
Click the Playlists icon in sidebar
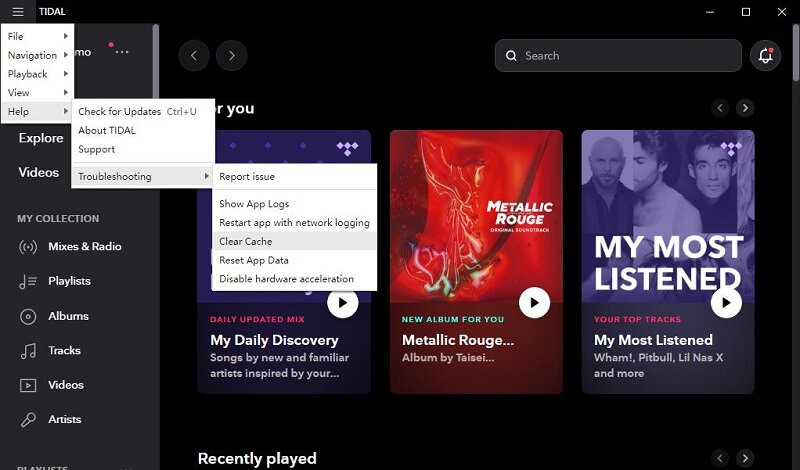[28, 281]
